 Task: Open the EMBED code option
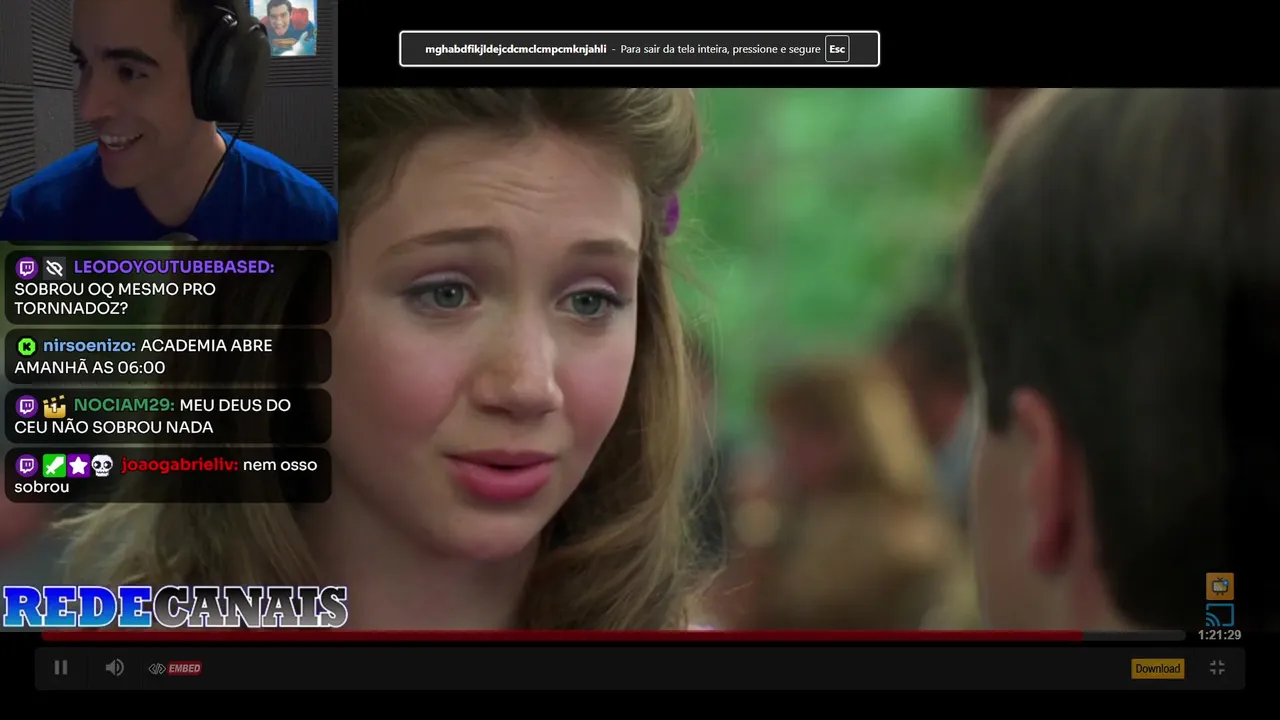pyautogui.click(x=175, y=668)
